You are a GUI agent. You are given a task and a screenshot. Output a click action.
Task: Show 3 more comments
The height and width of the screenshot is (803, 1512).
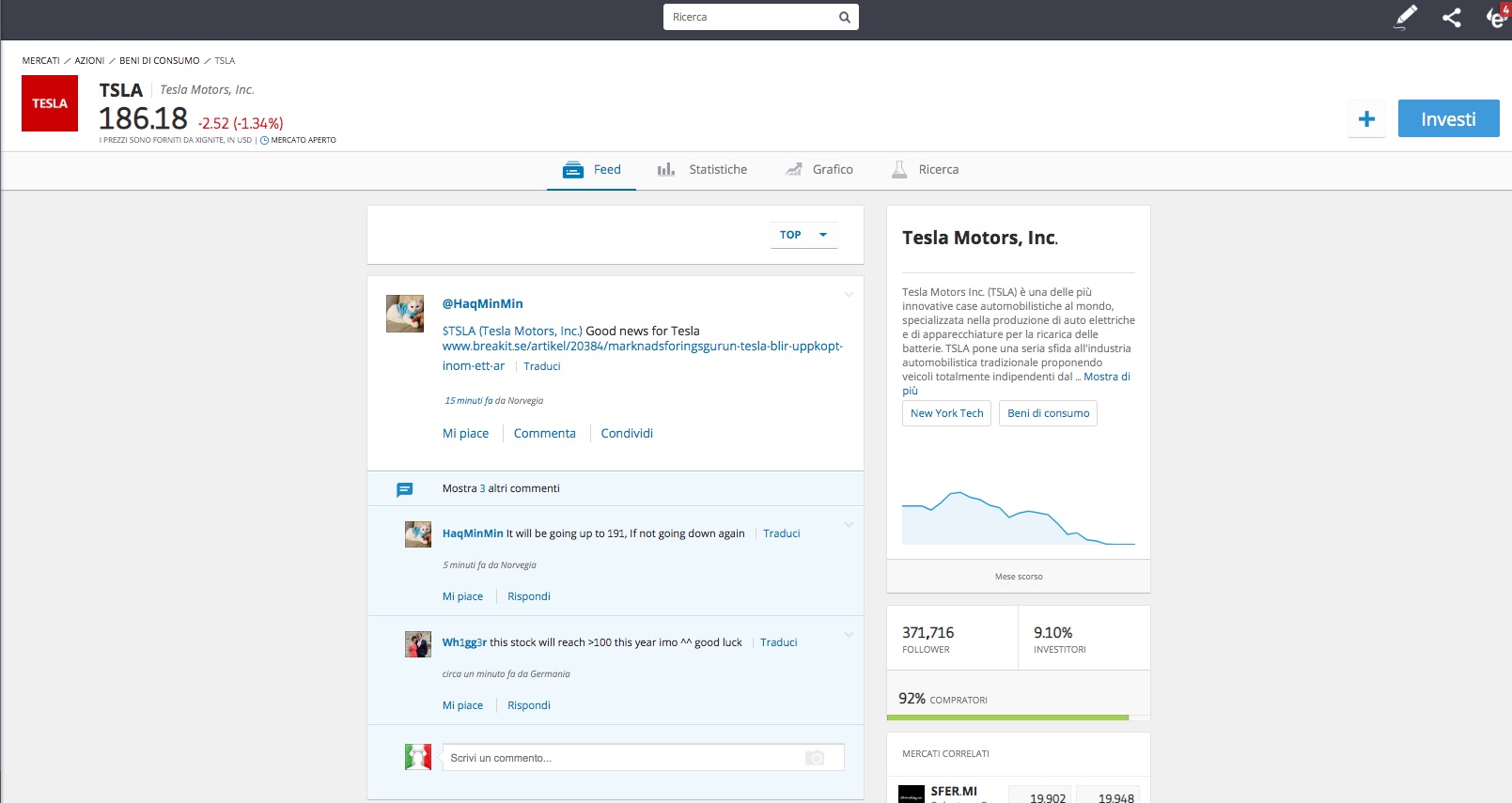[501, 488]
